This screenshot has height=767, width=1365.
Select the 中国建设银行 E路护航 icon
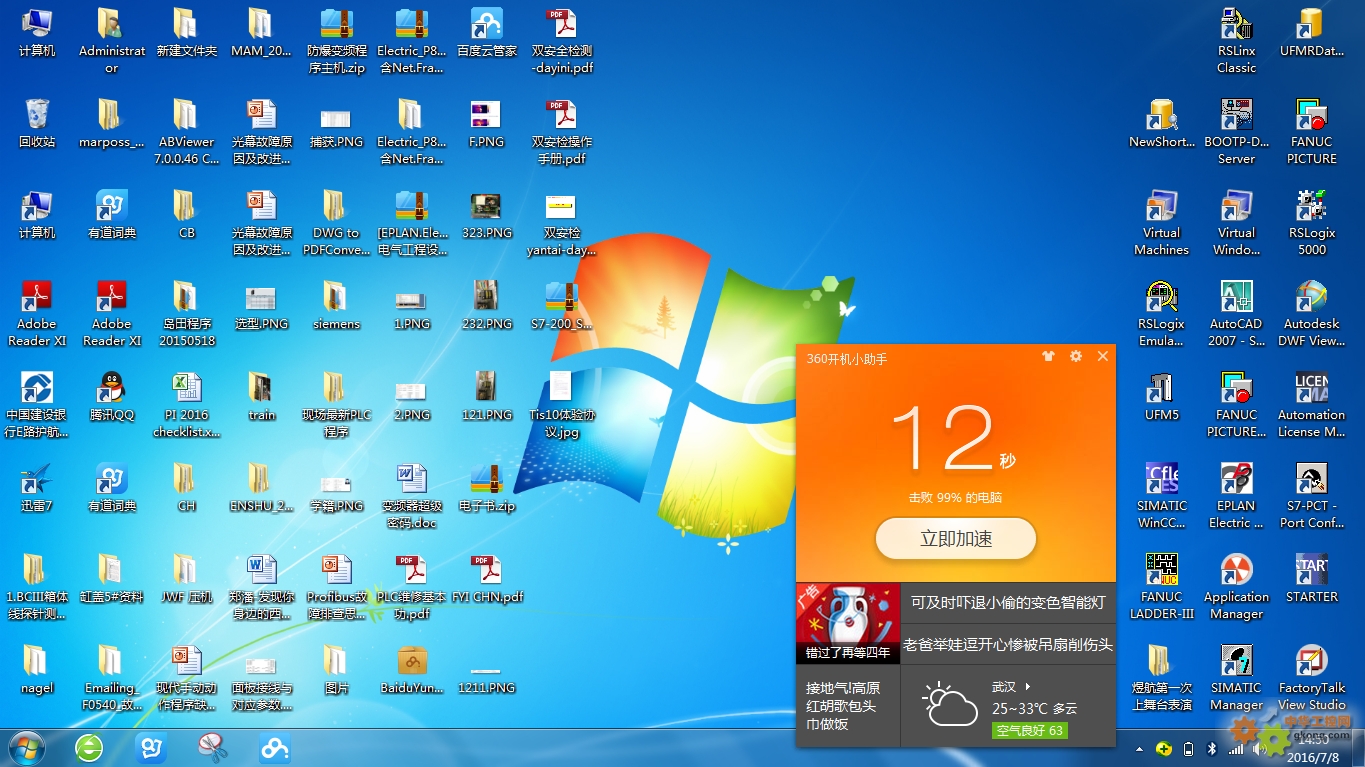click(37, 405)
